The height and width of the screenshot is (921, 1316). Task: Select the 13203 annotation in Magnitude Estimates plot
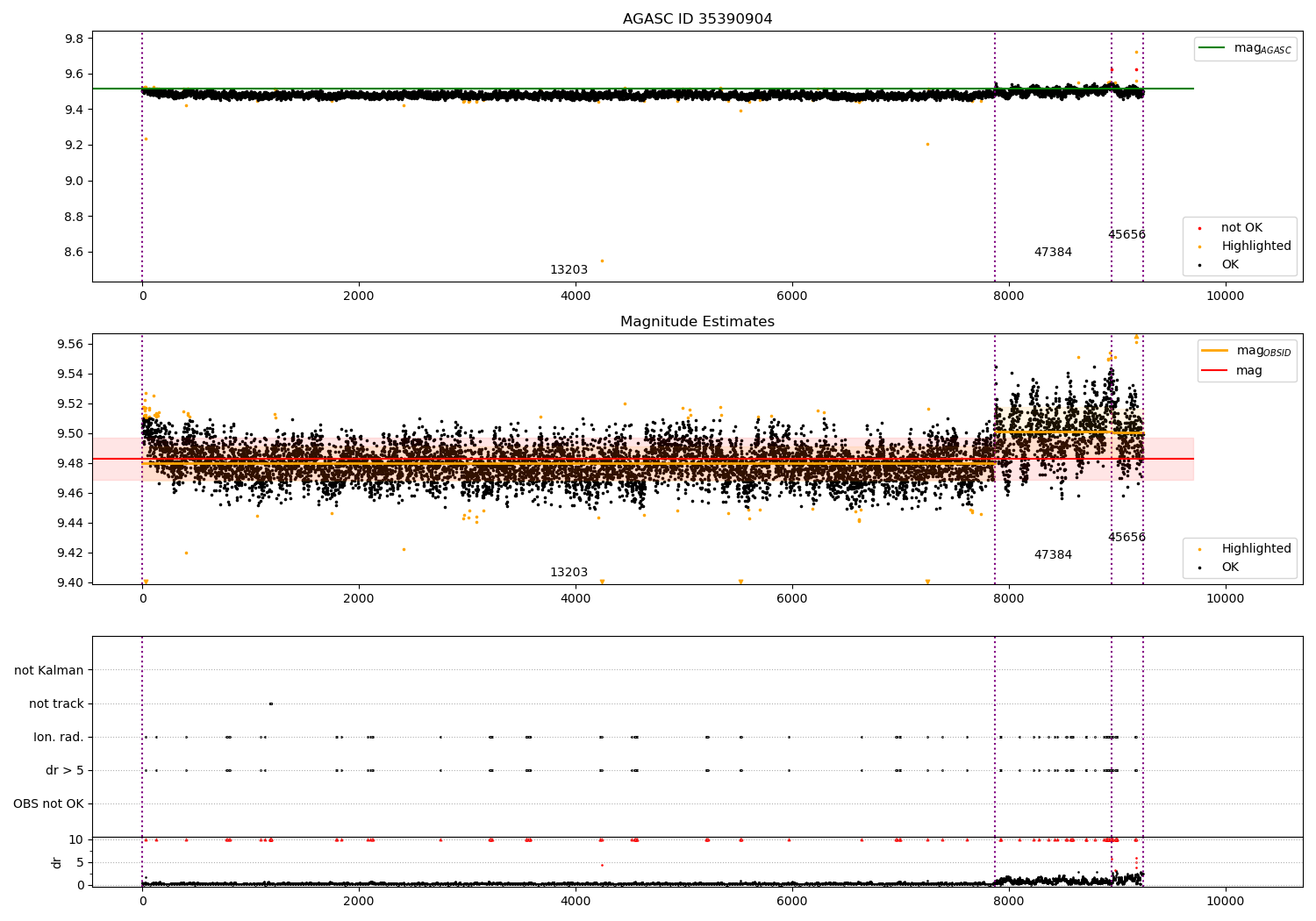tap(569, 573)
